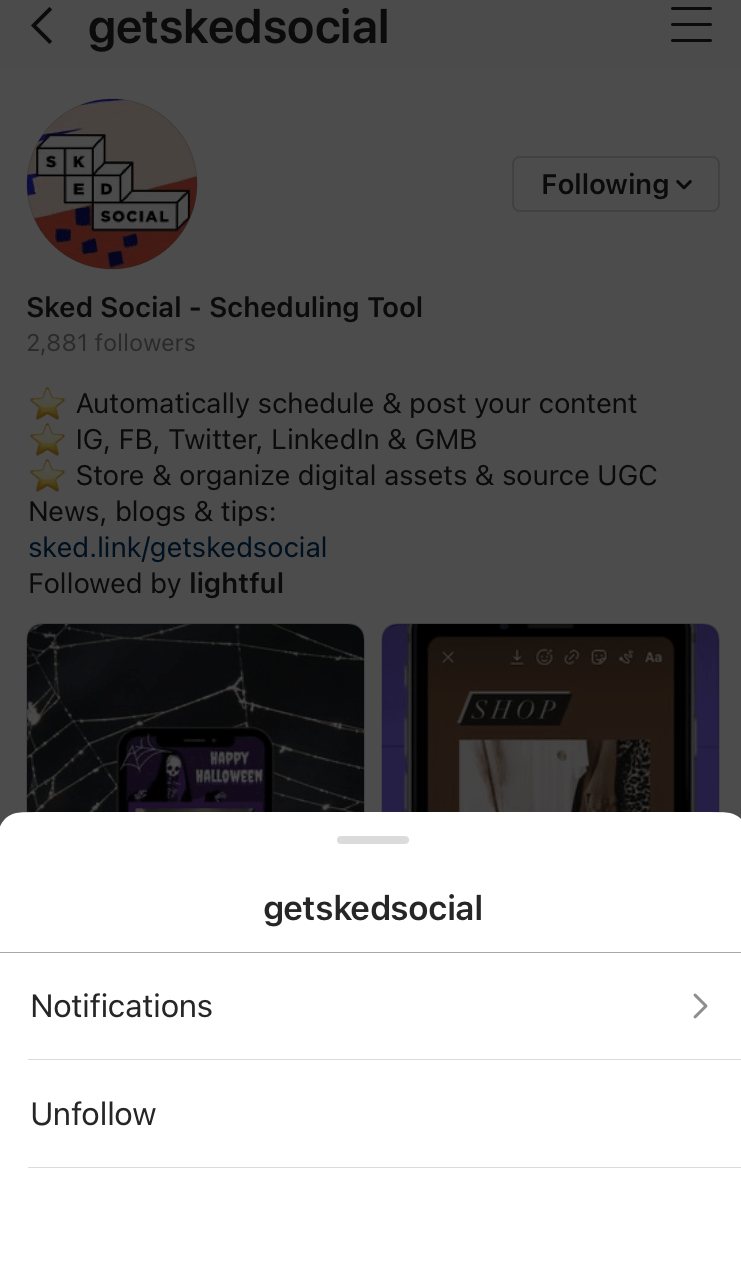Open the Happy Halloween post thumbnail

195,718
